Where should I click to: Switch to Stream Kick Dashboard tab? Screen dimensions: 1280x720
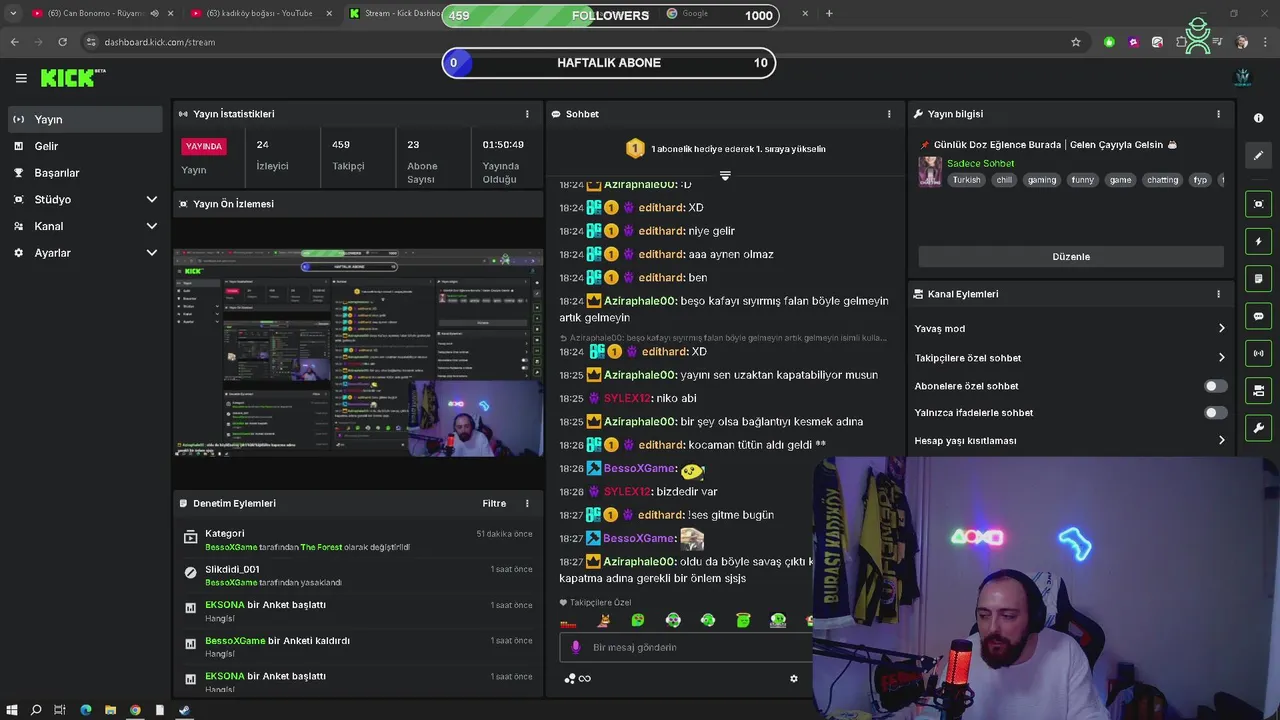(x=395, y=13)
